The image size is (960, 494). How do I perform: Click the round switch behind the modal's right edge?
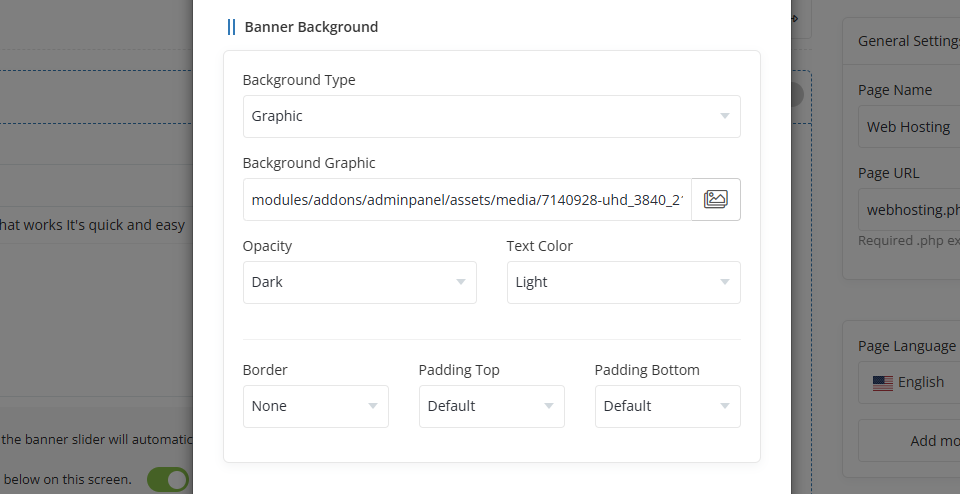[797, 94]
